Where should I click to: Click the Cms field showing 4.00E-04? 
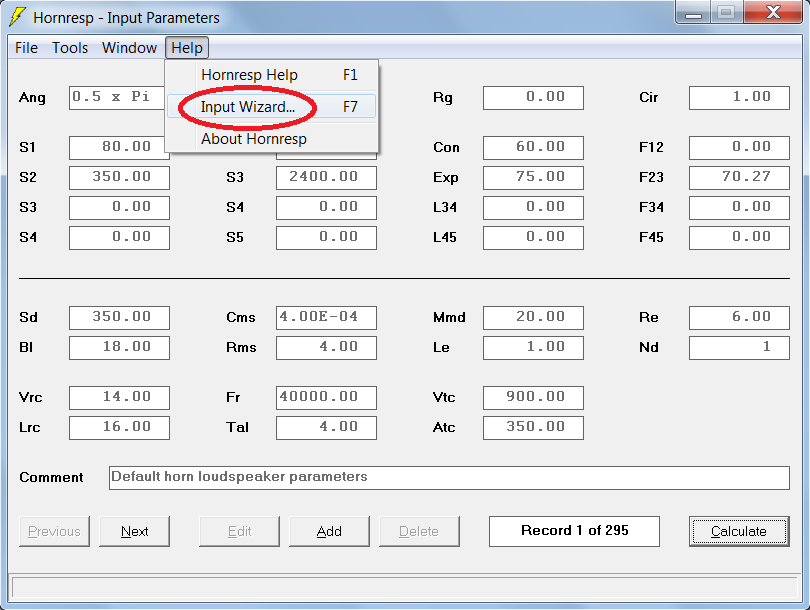point(326,318)
